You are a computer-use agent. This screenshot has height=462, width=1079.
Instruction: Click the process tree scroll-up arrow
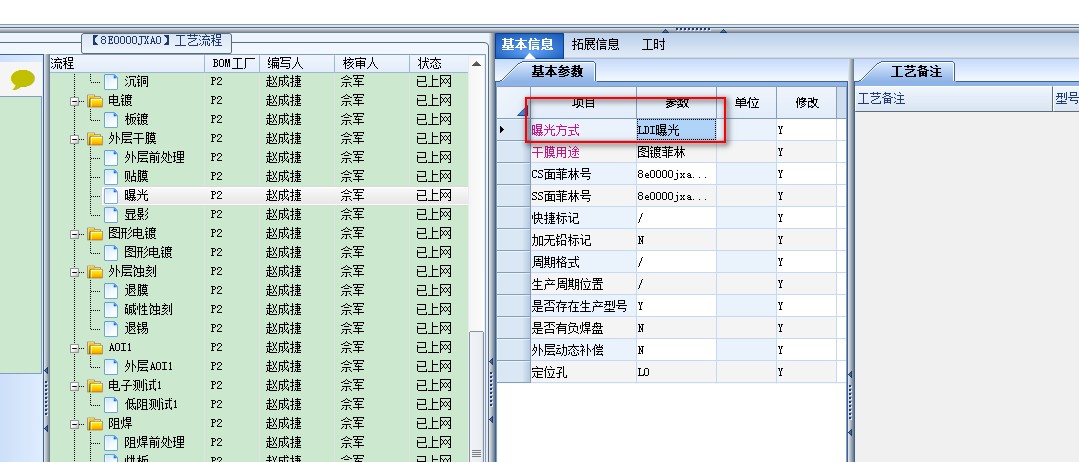[476, 63]
